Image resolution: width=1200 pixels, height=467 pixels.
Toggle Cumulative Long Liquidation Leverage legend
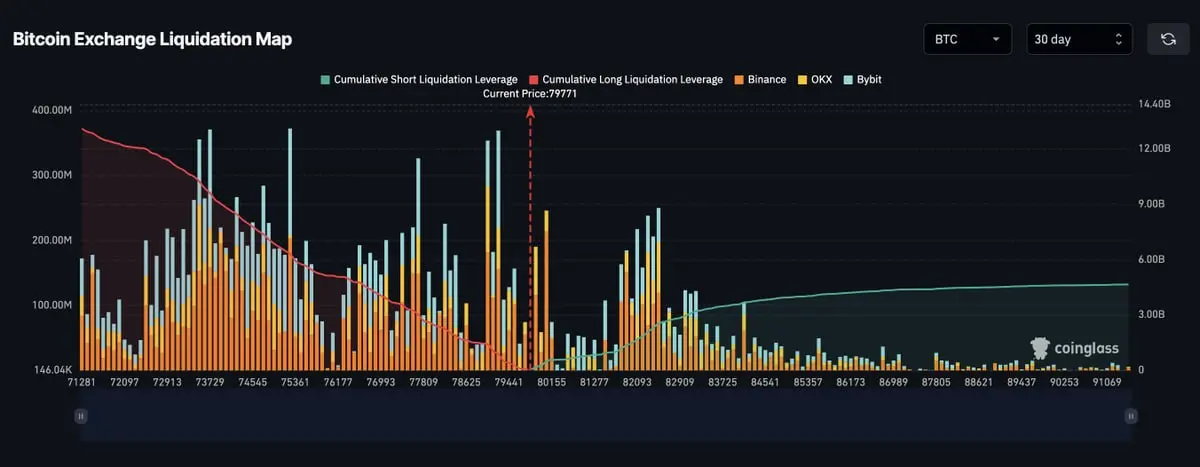click(x=626, y=79)
